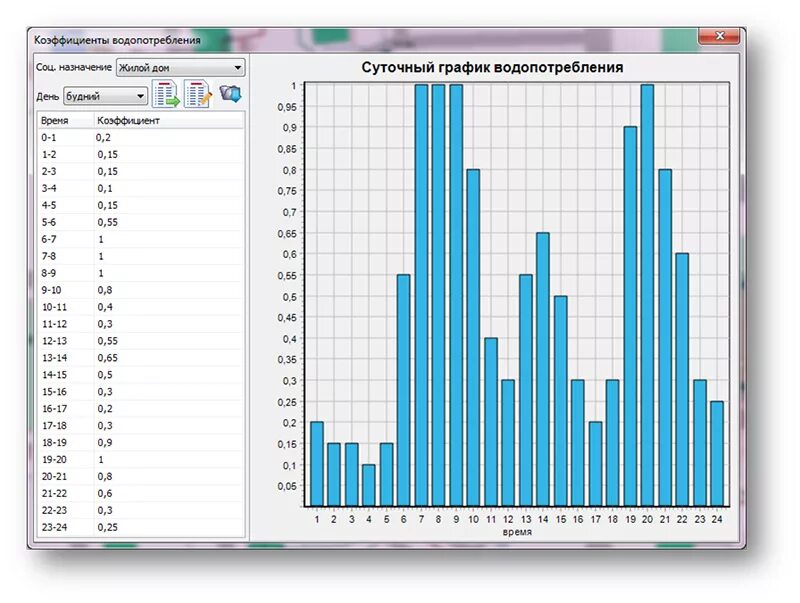Click coefficient 0,9 in the 18-19 row

[105, 442]
